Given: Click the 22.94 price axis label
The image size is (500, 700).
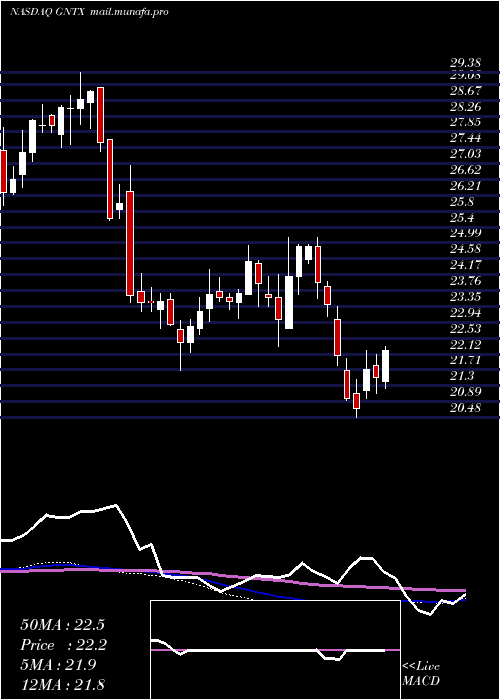Looking at the screenshot, I should 467,313.
